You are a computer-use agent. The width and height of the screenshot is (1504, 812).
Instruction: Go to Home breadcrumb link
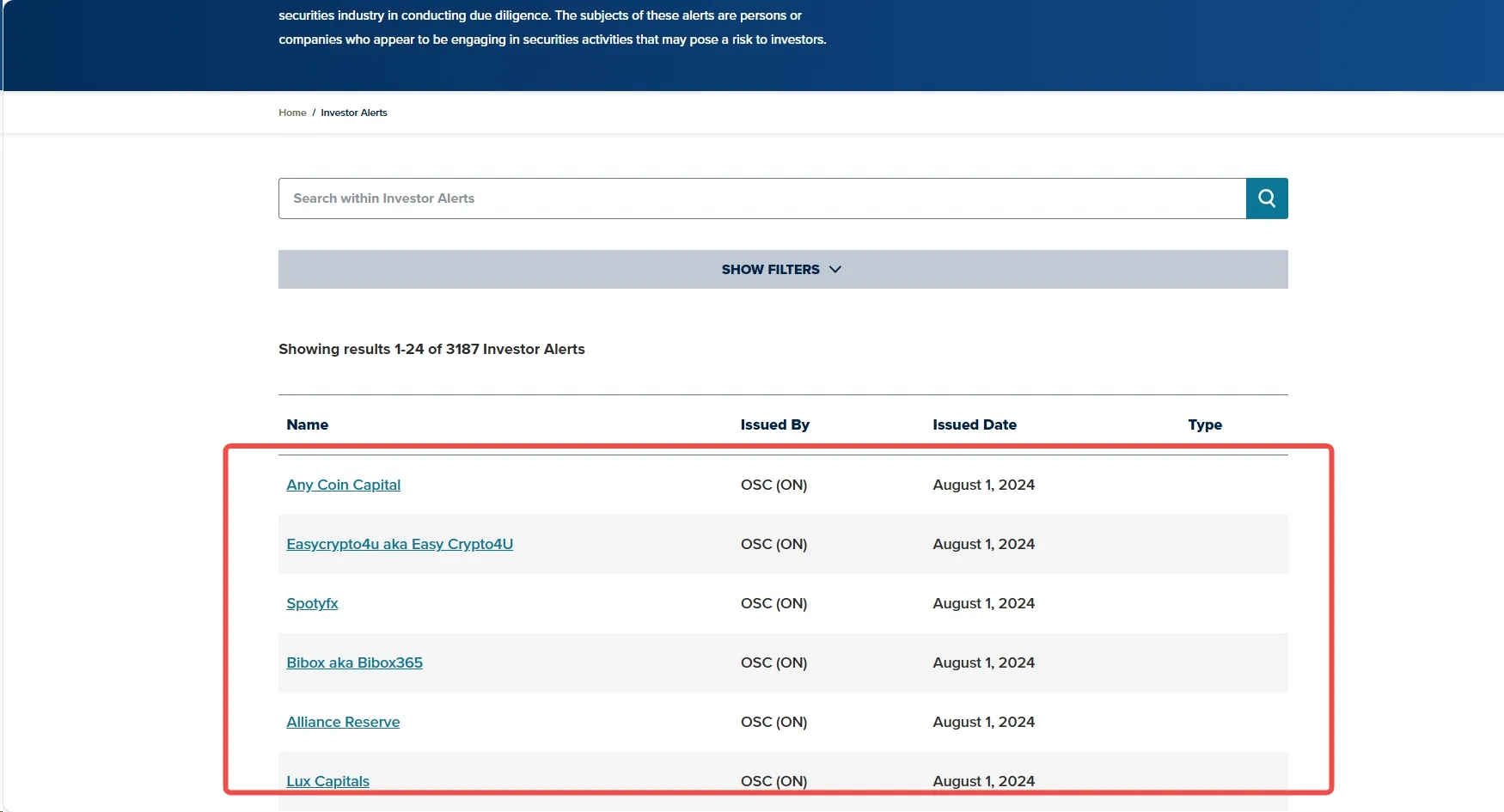(x=292, y=113)
